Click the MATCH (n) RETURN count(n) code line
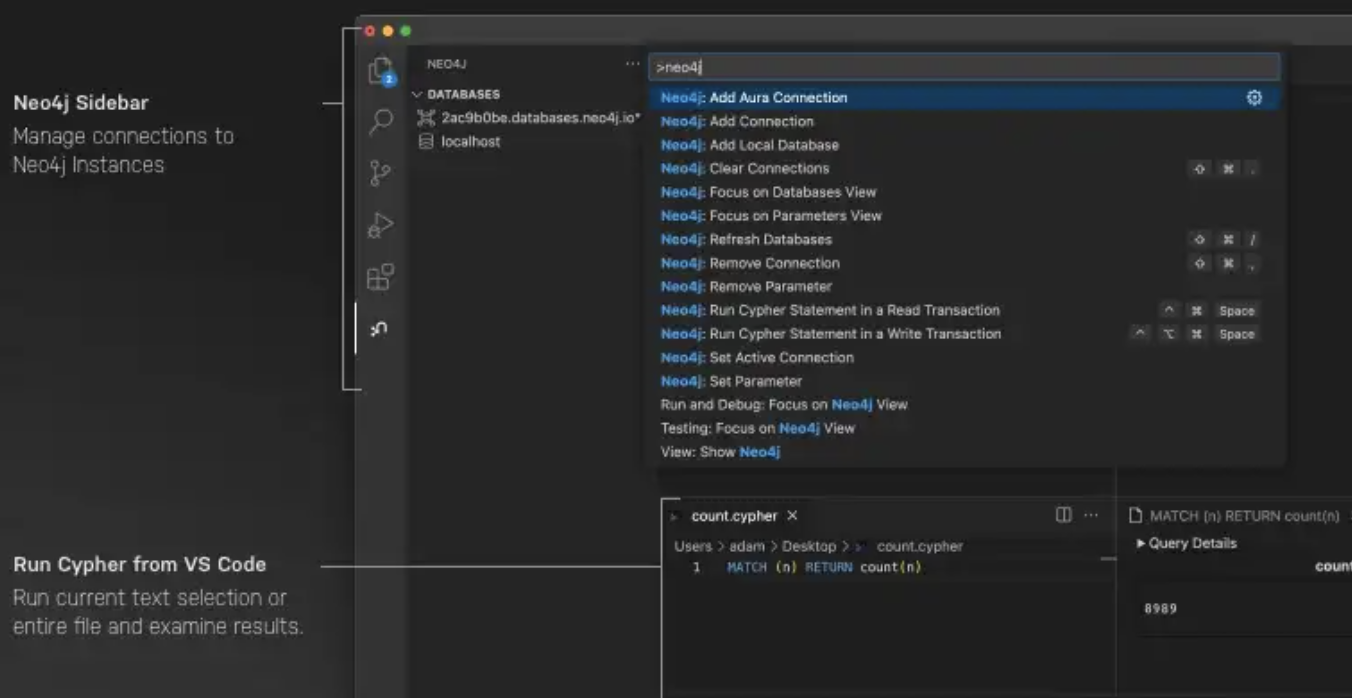The height and width of the screenshot is (698, 1352). pyautogui.click(x=824, y=567)
